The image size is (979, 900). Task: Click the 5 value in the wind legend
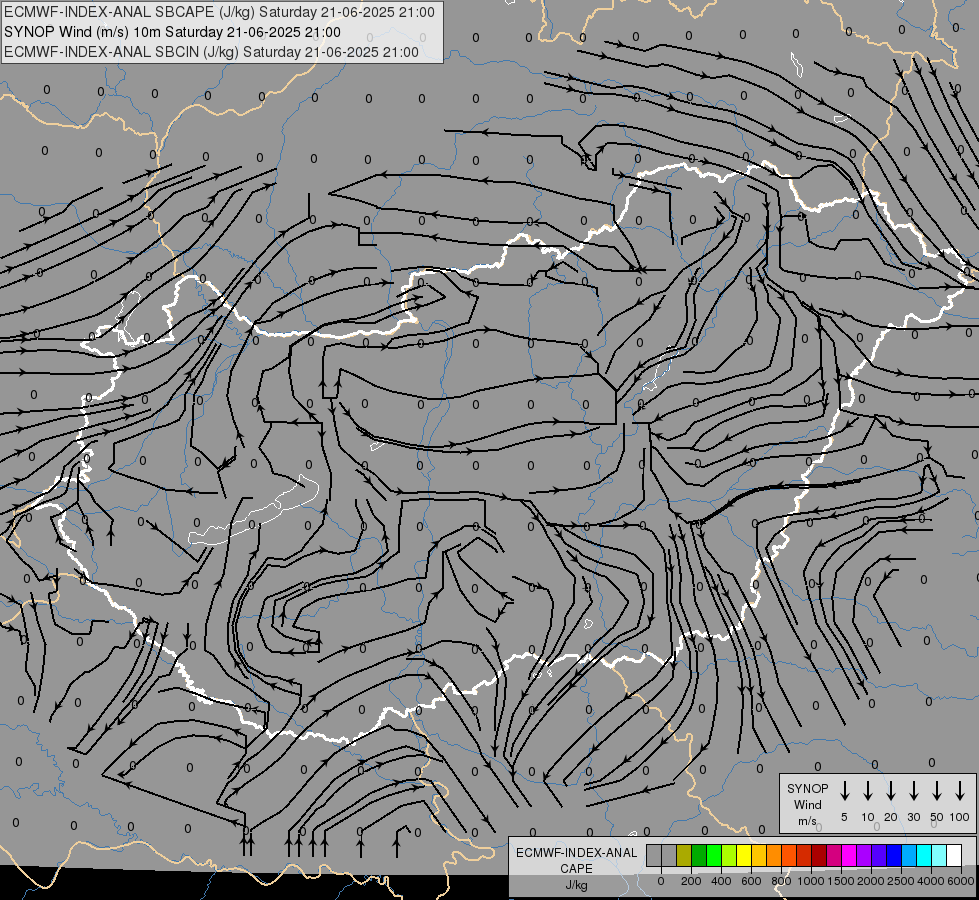click(x=844, y=817)
